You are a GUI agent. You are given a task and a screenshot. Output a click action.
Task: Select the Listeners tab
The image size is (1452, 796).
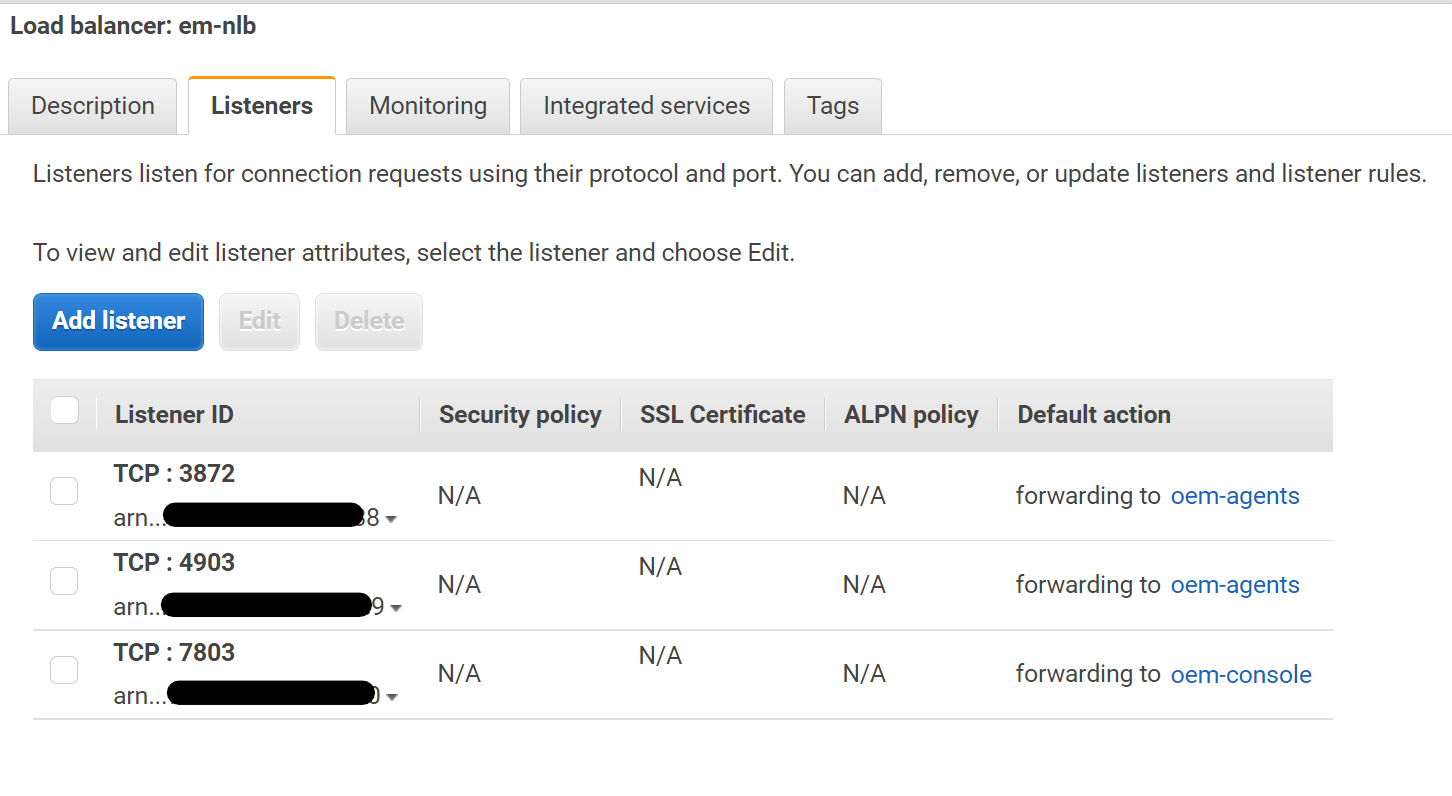click(262, 106)
